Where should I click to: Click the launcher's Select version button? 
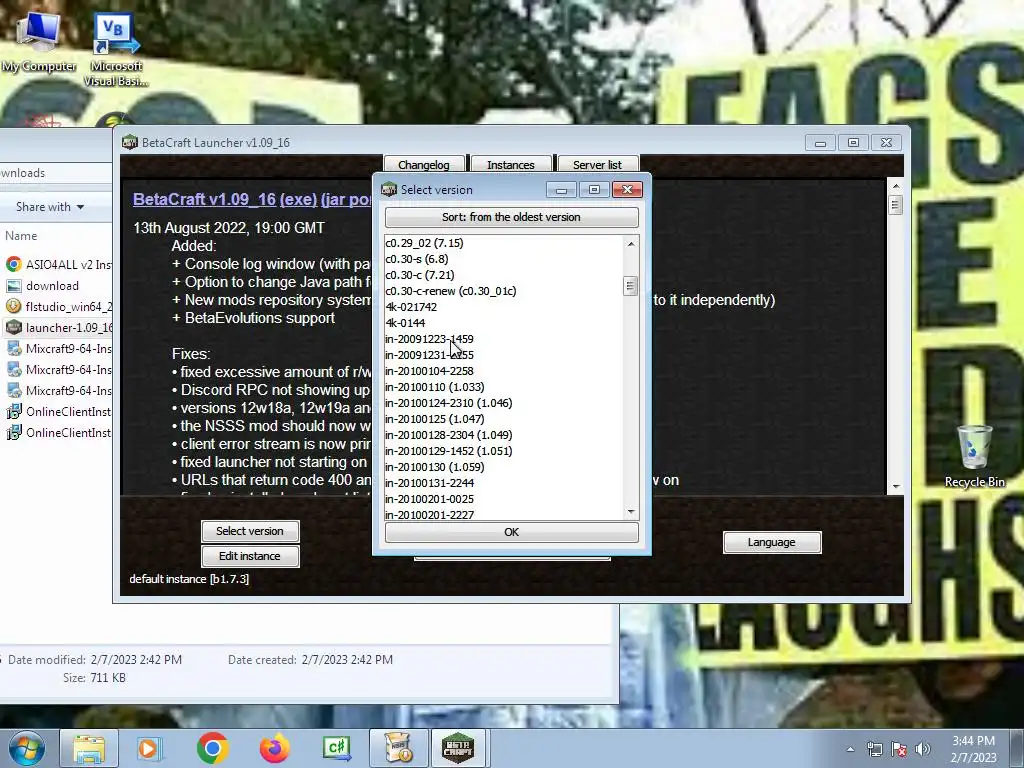click(250, 531)
